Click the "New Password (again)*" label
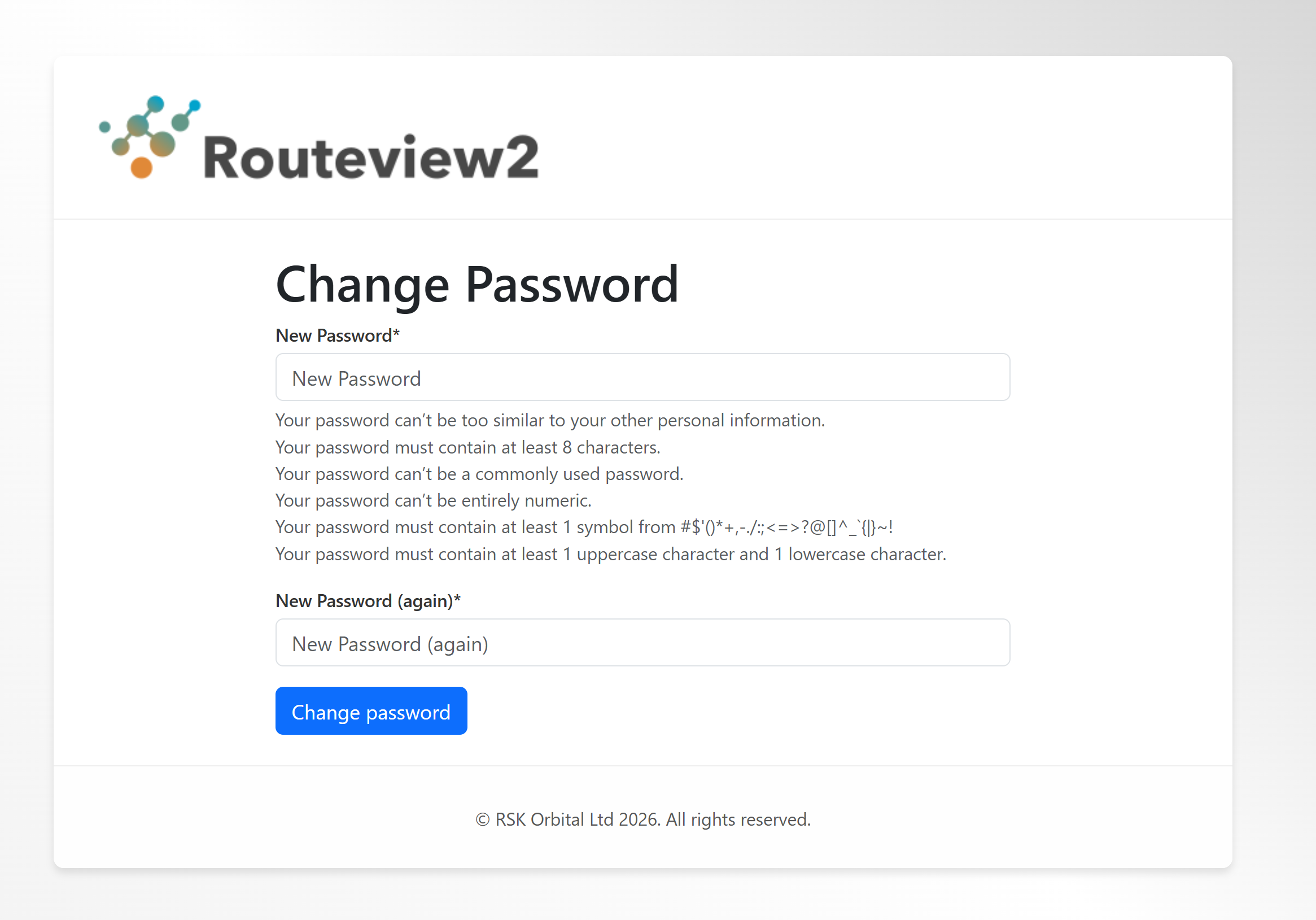Screen dimensions: 1316x920 (368, 601)
